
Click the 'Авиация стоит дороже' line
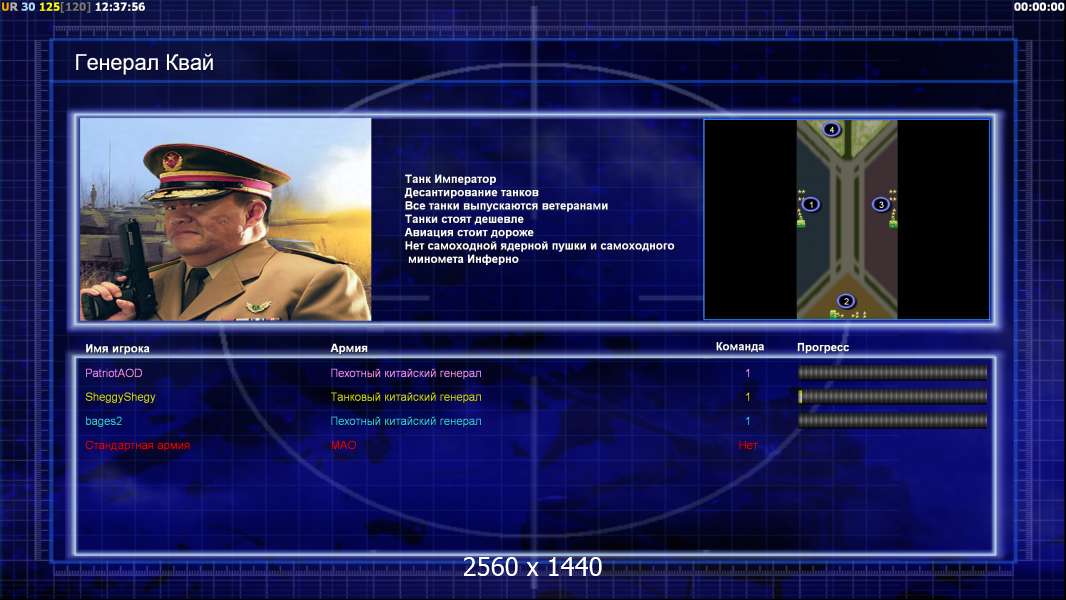click(x=468, y=232)
